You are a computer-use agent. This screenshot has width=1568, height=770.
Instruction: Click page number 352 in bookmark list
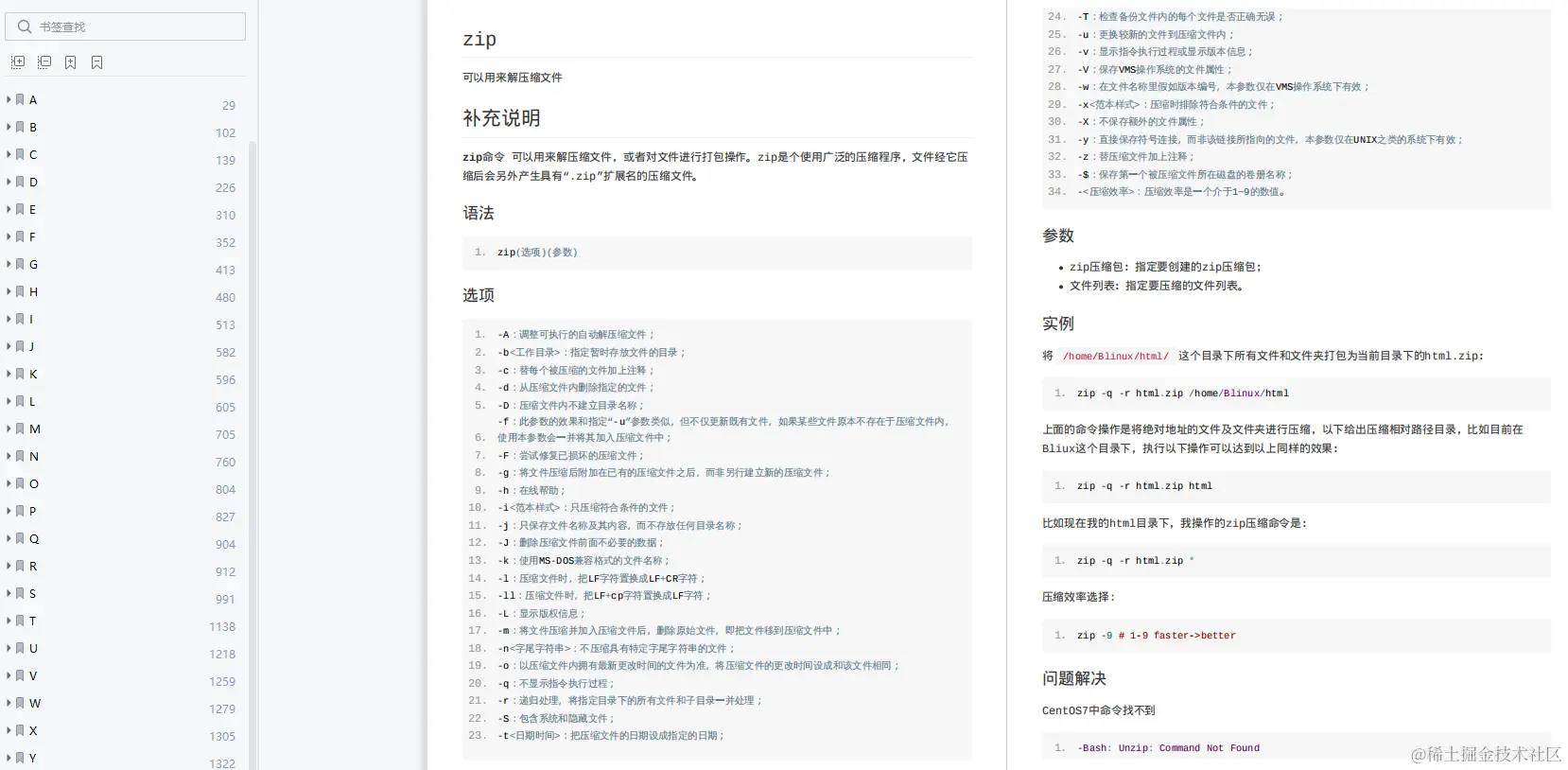[225, 242]
